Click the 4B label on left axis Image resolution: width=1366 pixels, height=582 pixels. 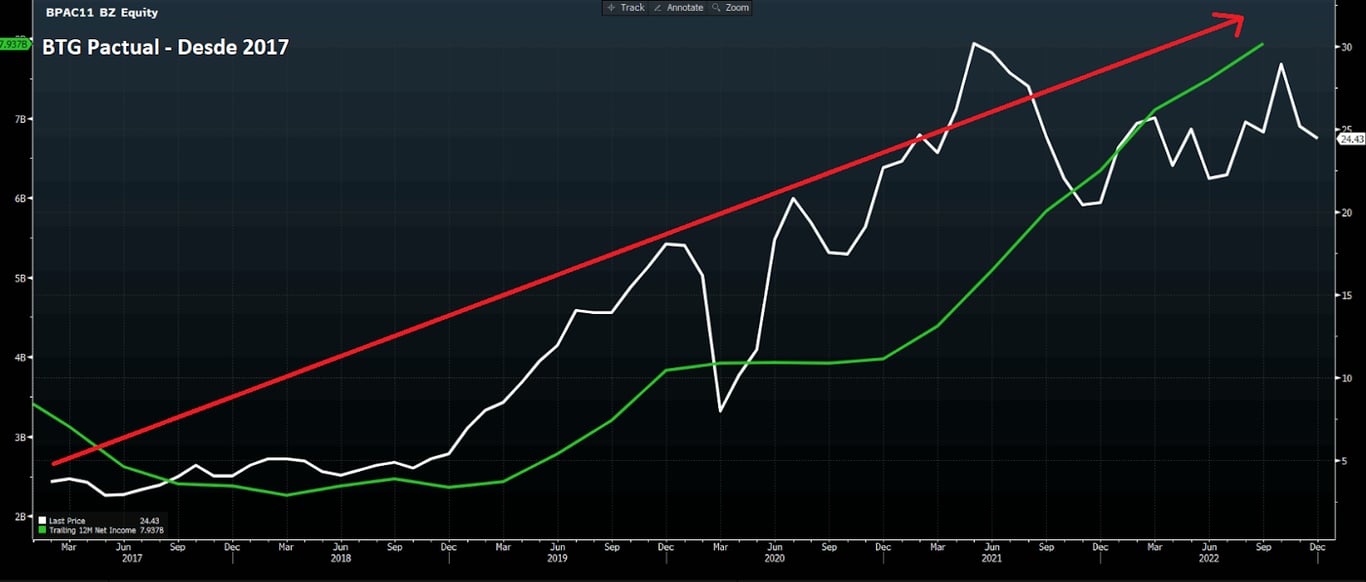click(21, 357)
